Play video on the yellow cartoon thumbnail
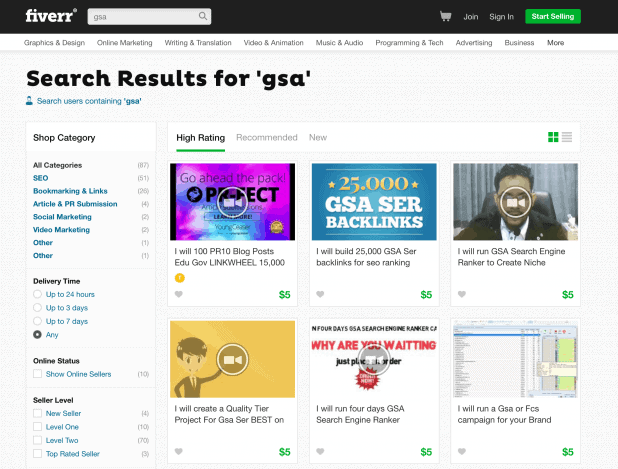The width and height of the screenshot is (618, 469). coord(233,359)
